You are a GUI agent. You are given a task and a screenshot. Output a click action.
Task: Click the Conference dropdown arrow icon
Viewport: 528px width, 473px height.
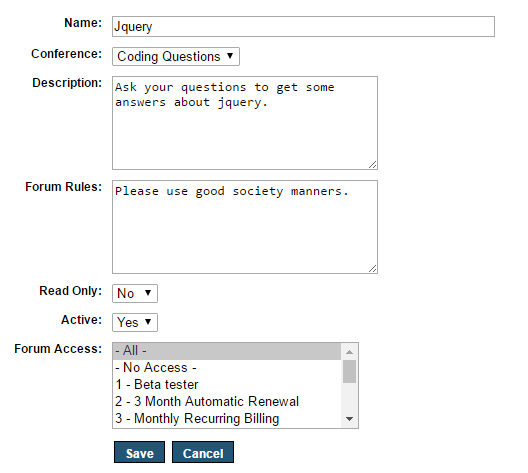click(x=230, y=56)
